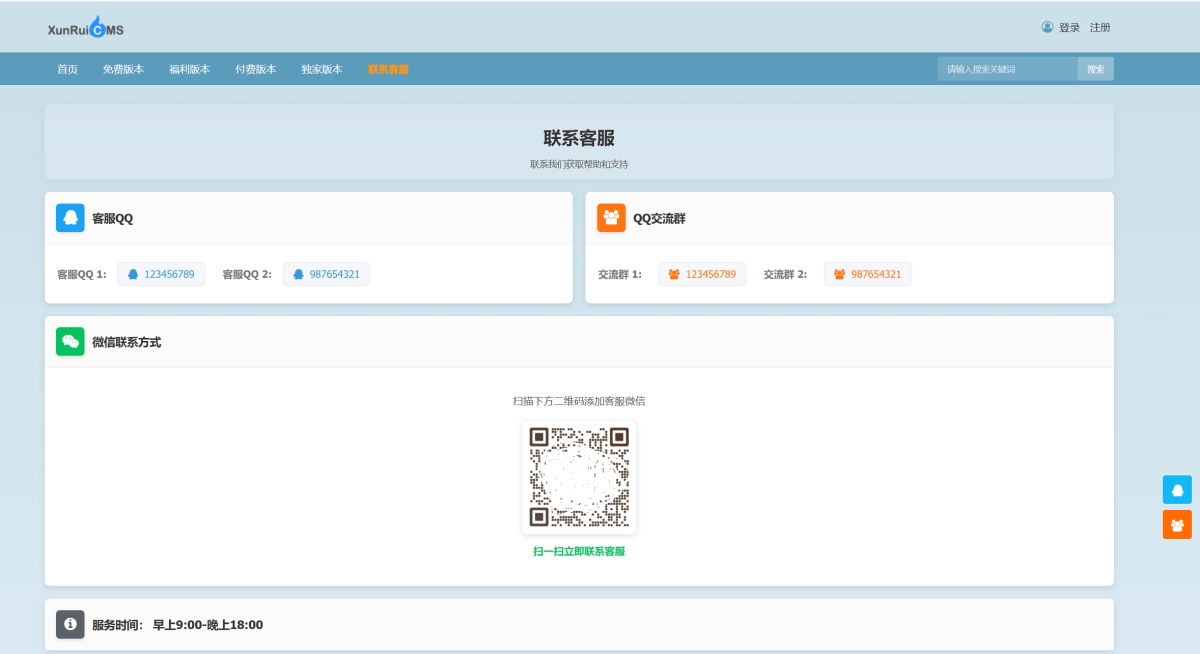Open the 注册 register link
The height and width of the screenshot is (654, 1200).
pos(1100,28)
